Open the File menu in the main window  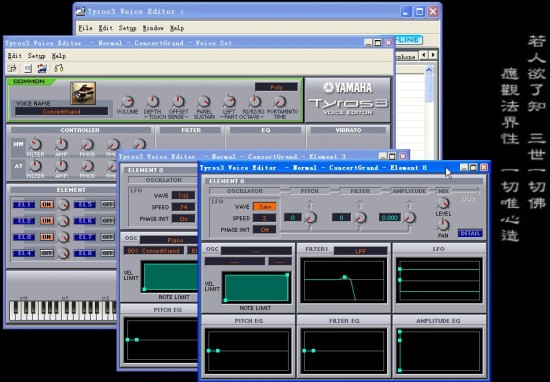click(x=85, y=28)
